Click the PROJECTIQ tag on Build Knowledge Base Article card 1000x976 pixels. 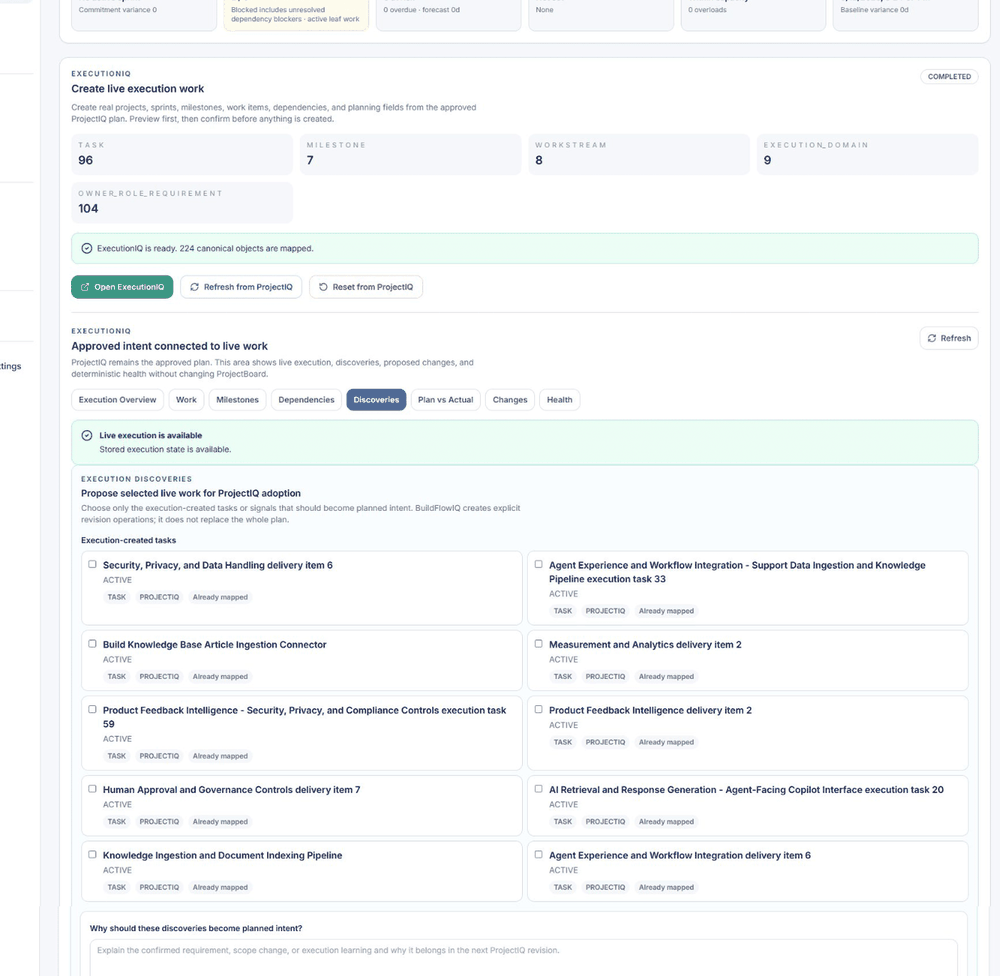coord(159,676)
